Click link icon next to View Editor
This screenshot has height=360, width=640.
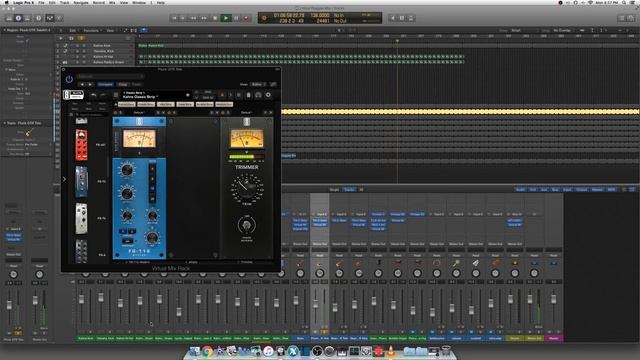point(273,84)
